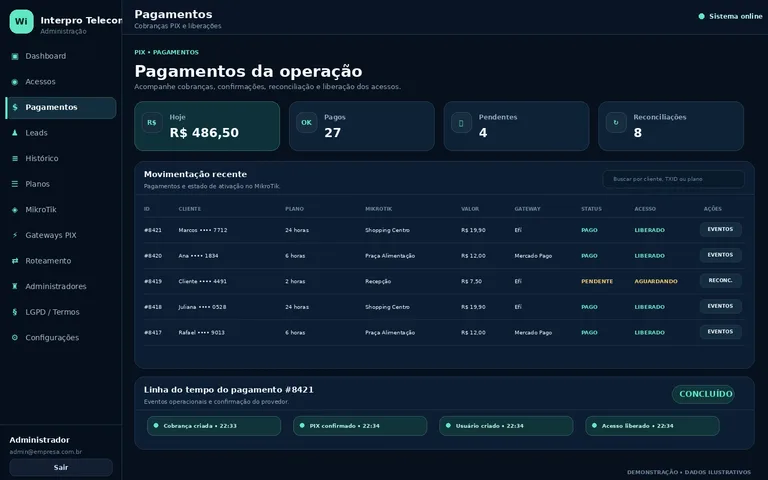Open Histórico in the sidebar

coord(61,158)
